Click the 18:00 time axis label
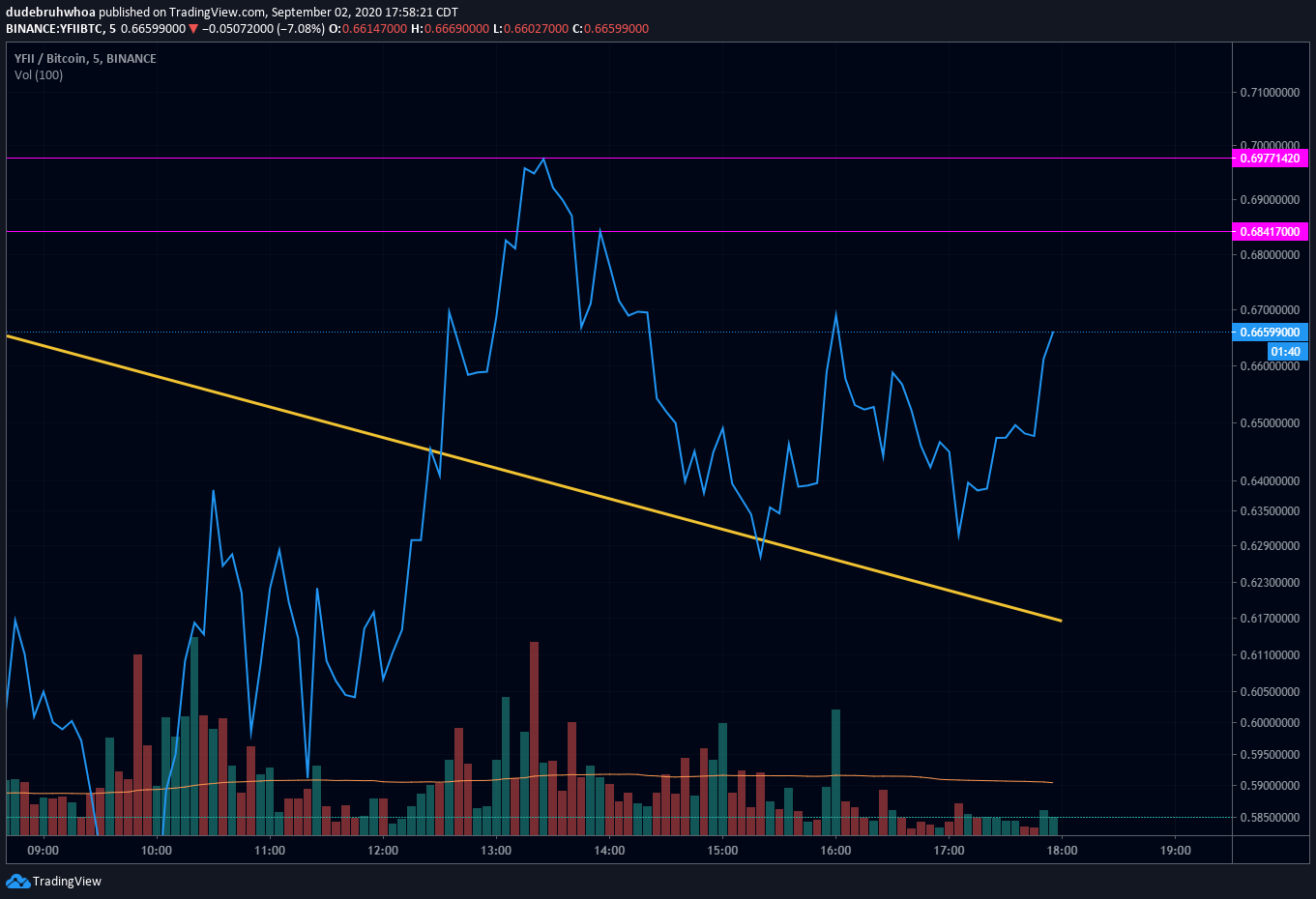This screenshot has height=899, width=1316. point(1063,851)
